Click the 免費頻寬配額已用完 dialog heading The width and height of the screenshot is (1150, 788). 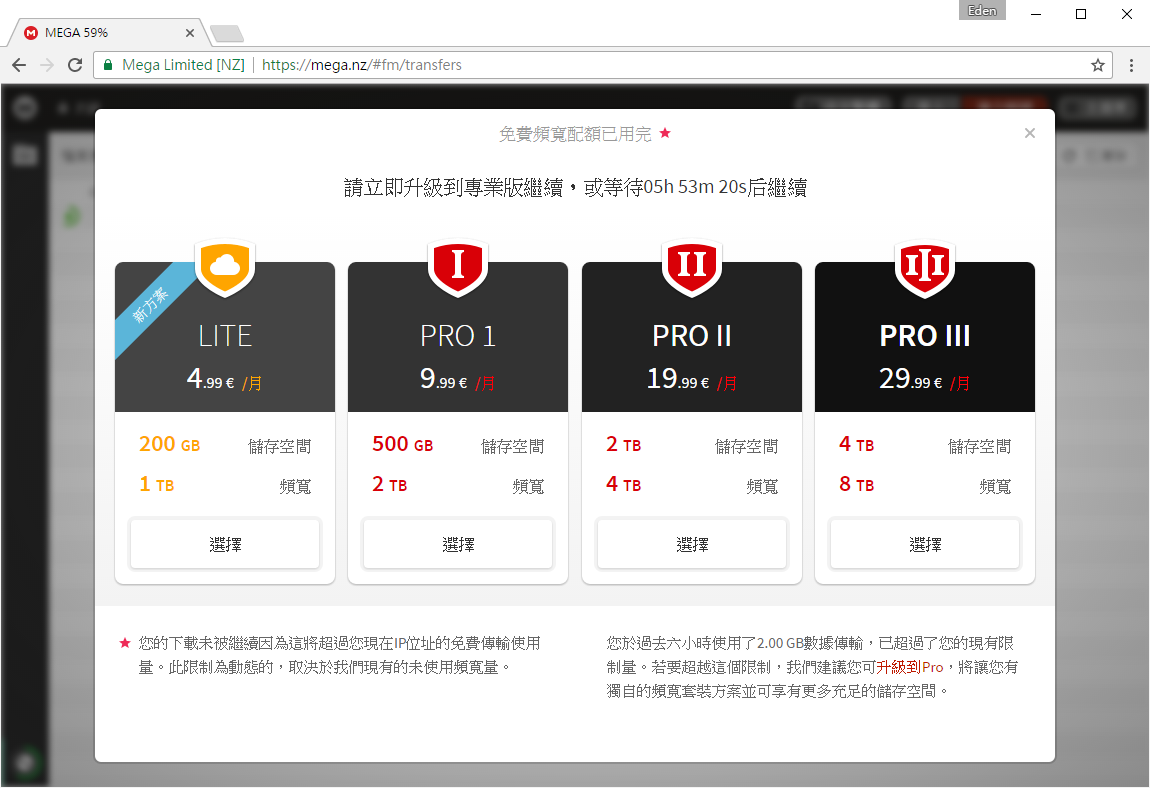click(x=575, y=134)
